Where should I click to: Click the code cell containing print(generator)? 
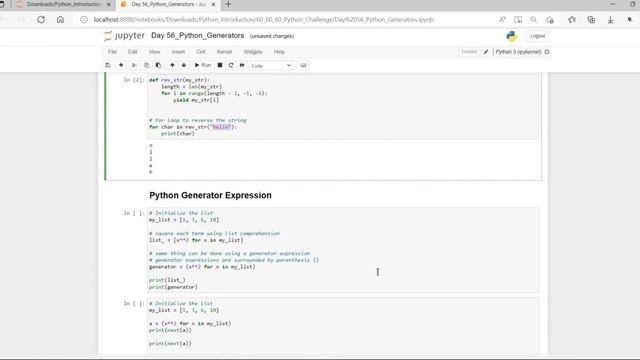(343, 250)
